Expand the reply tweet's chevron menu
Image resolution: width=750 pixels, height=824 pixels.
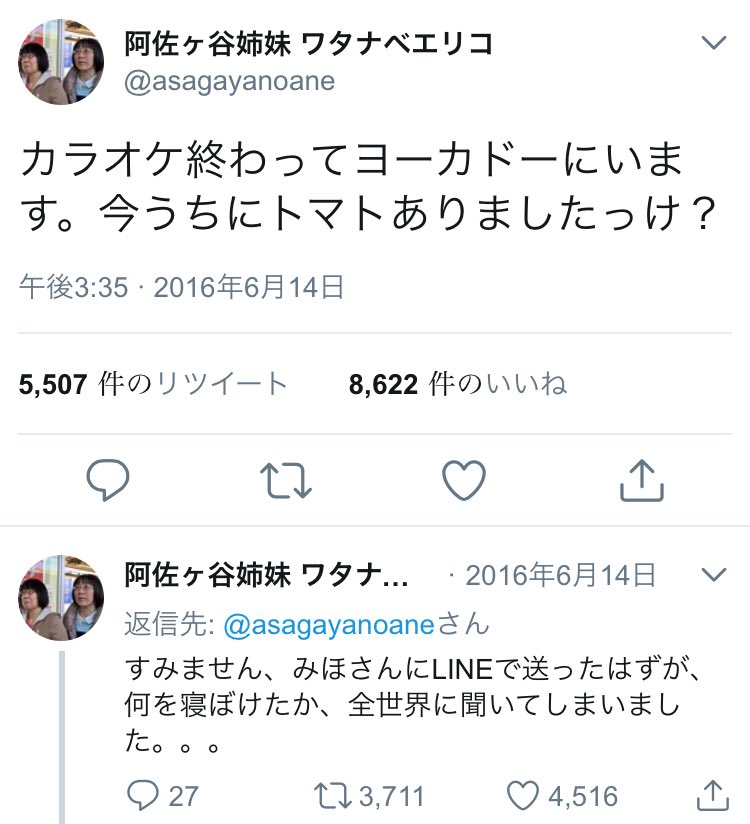(x=712, y=575)
